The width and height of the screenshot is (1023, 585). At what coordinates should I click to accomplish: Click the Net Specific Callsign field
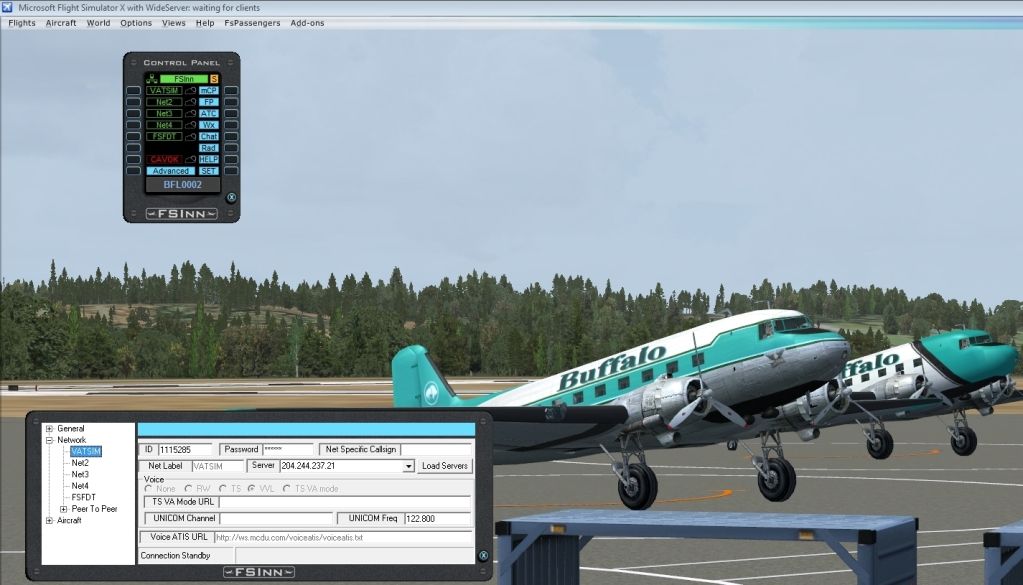[x=436, y=449]
